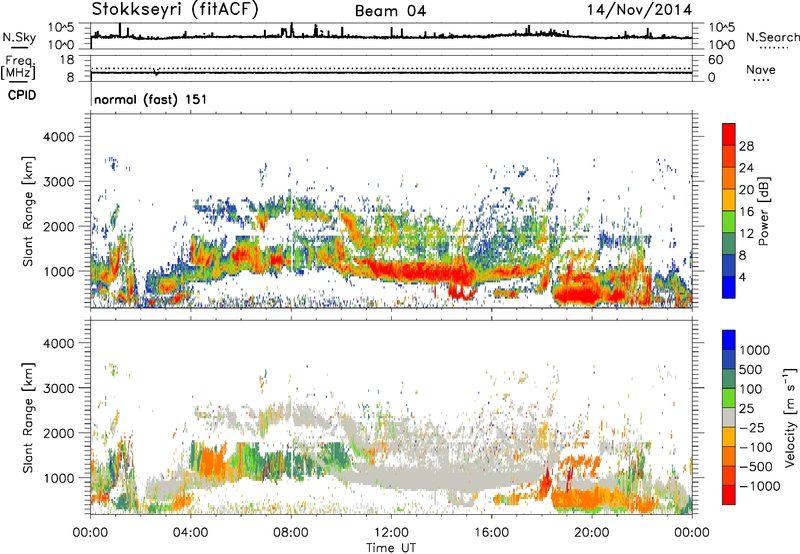Click the '12:00' time tick label
Screen dimensions: 800x554
tap(391, 533)
